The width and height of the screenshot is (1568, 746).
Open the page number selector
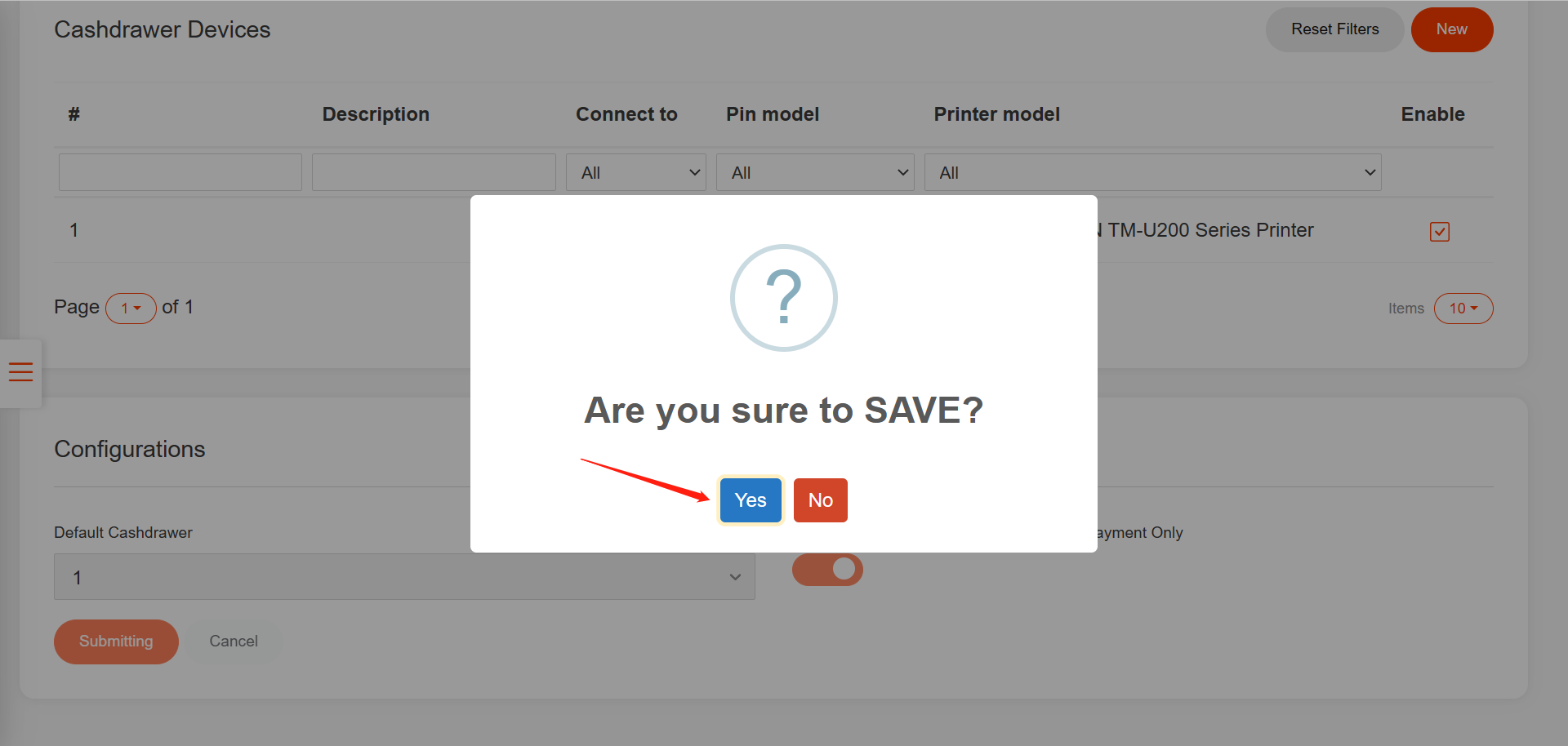pos(131,309)
